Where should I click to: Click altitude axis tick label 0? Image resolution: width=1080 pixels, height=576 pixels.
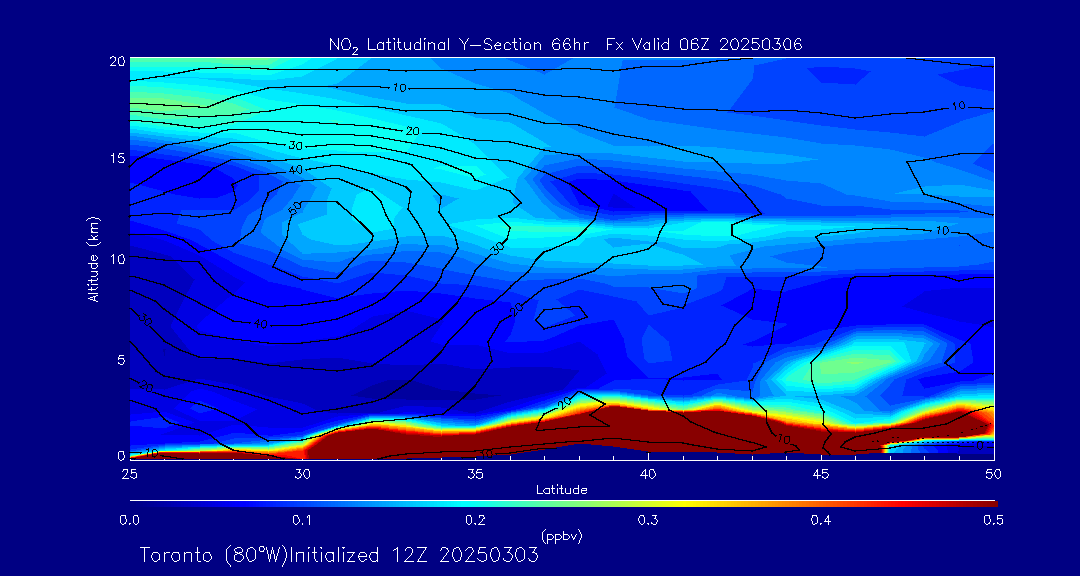tap(121, 455)
